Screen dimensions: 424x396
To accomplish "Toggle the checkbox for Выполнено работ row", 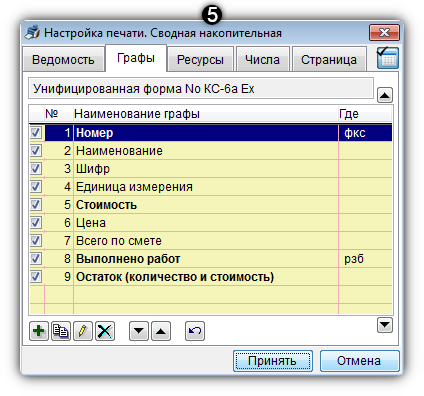I will [x=36, y=259].
